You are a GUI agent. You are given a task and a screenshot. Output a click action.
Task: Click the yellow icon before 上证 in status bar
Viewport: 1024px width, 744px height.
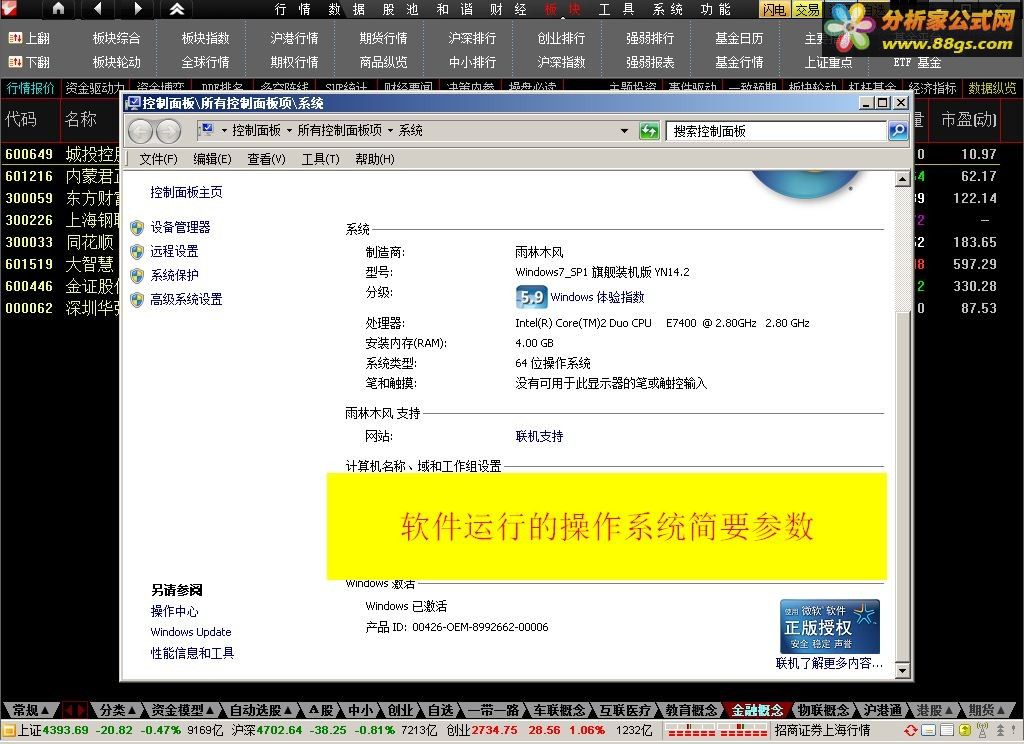coord(8,730)
